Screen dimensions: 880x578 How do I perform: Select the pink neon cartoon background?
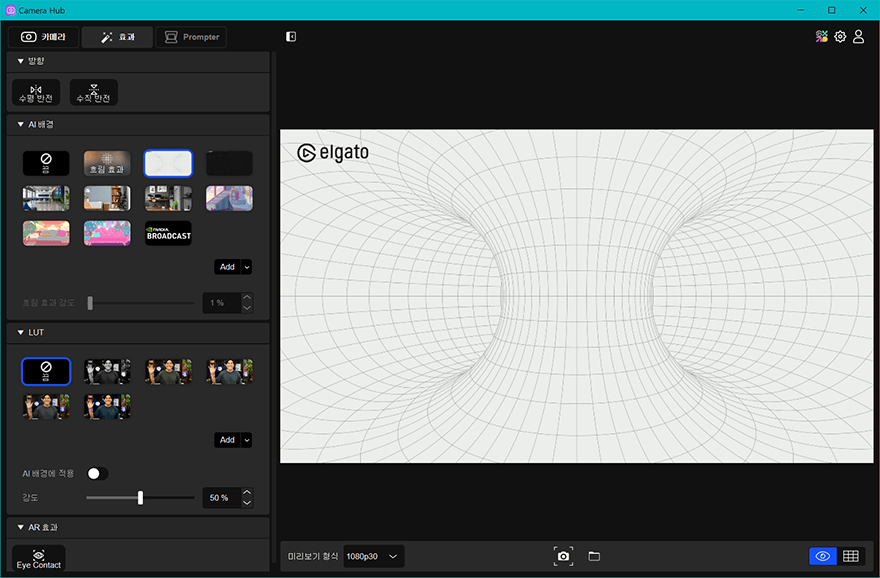point(107,233)
